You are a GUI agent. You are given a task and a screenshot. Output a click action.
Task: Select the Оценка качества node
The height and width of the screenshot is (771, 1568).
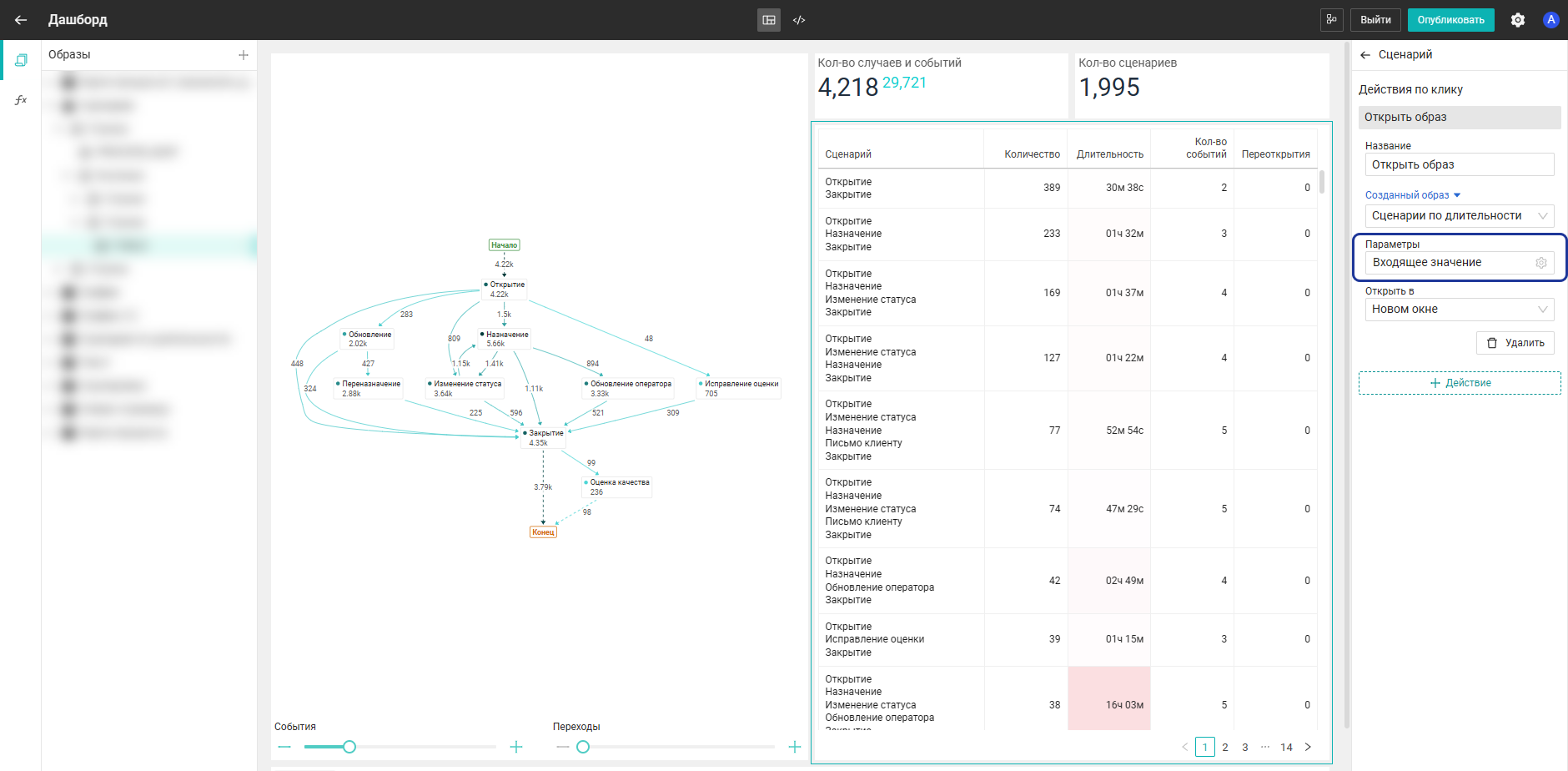tap(616, 487)
